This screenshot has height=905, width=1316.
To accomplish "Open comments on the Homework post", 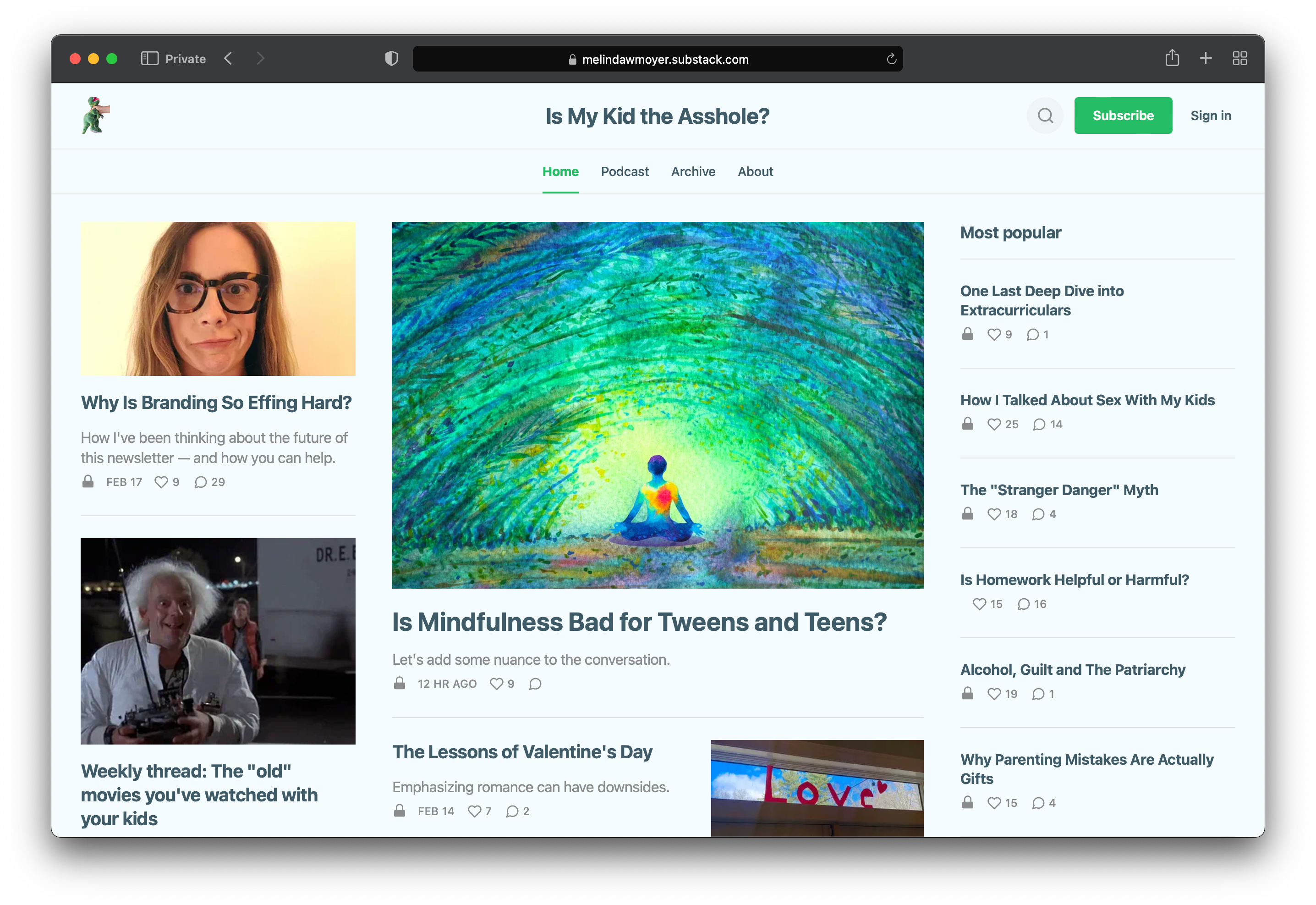I will 1031,604.
